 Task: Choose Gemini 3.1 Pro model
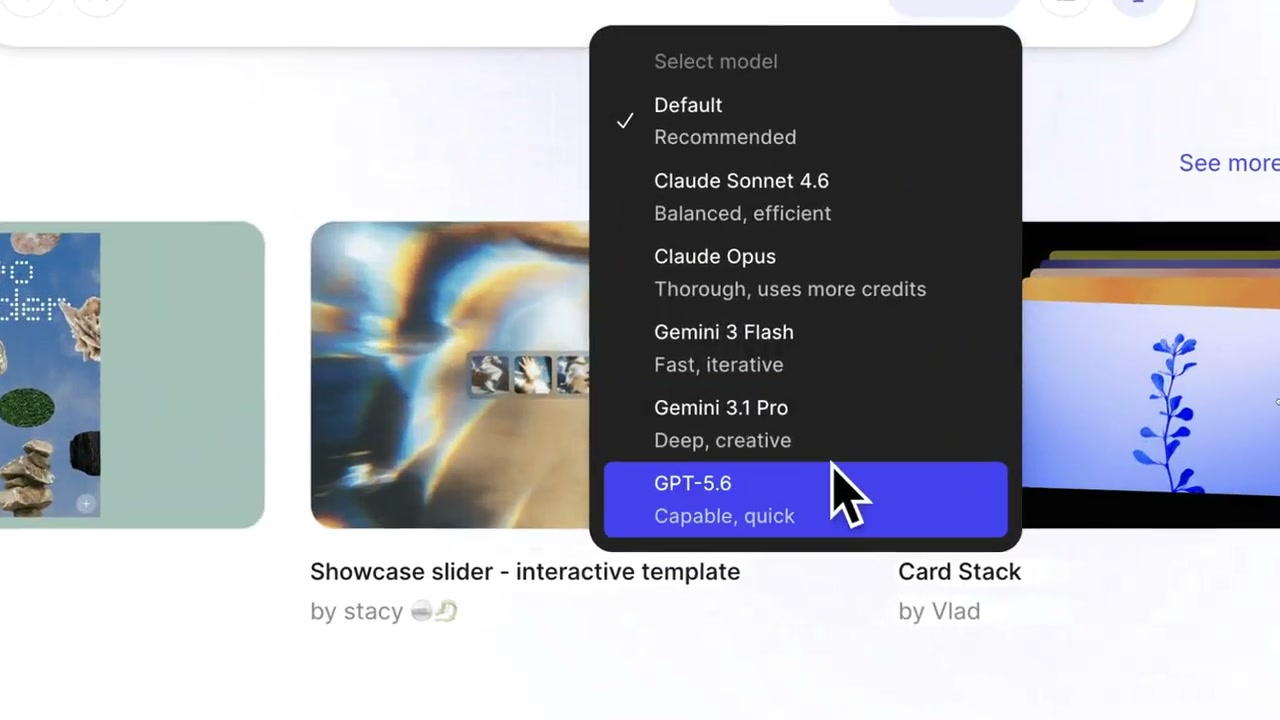click(805, 424)
